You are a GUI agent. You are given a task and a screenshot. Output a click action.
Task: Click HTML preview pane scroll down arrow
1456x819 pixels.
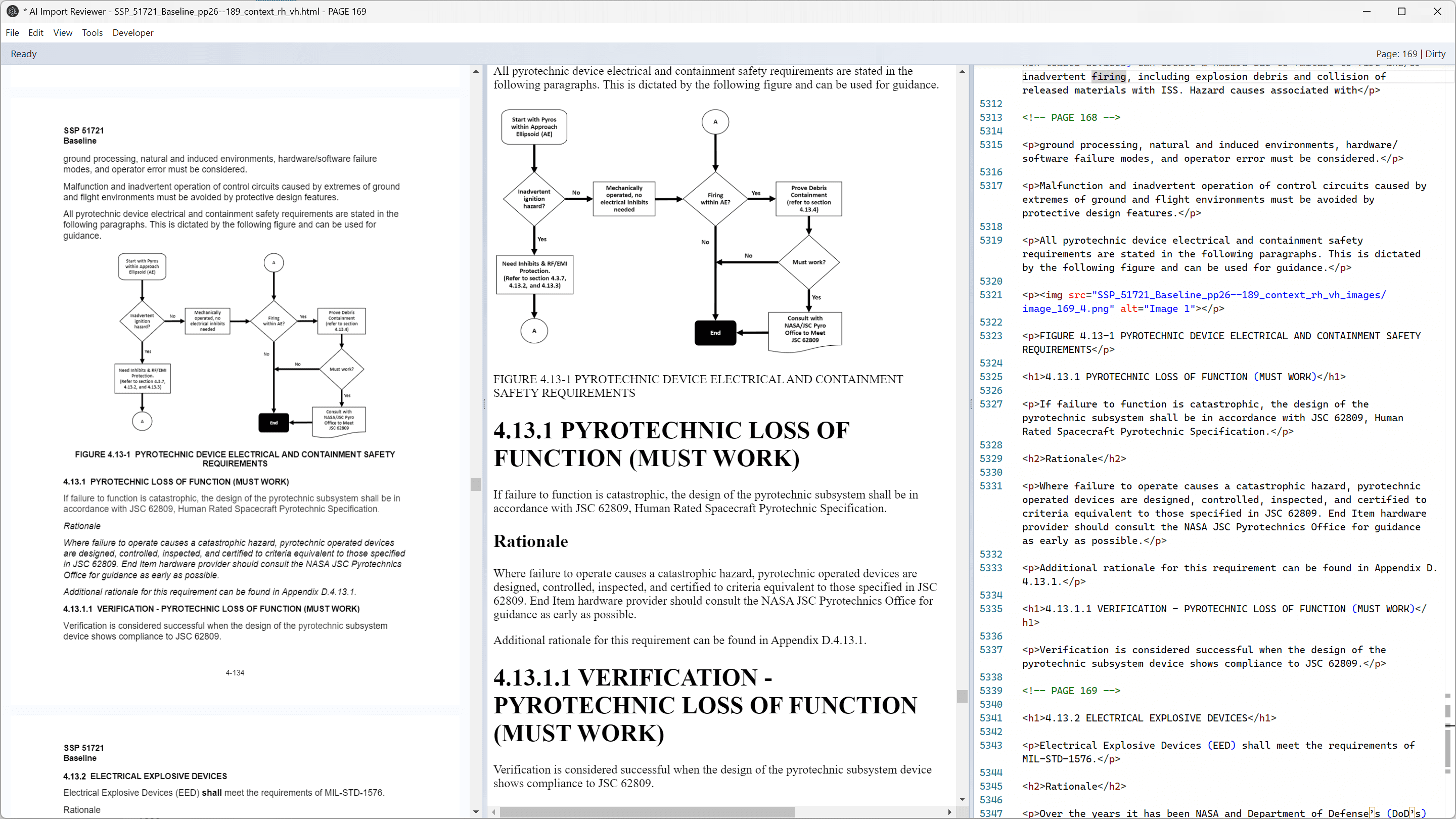tap(962, 799)
